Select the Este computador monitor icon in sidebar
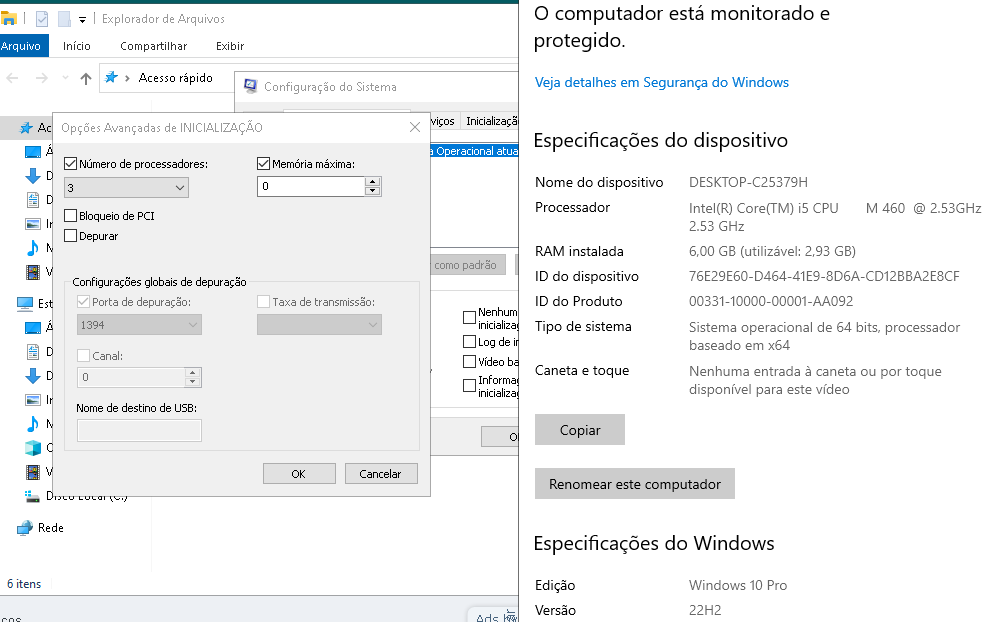The image size is (999, 622). click(x=25, y=303)
